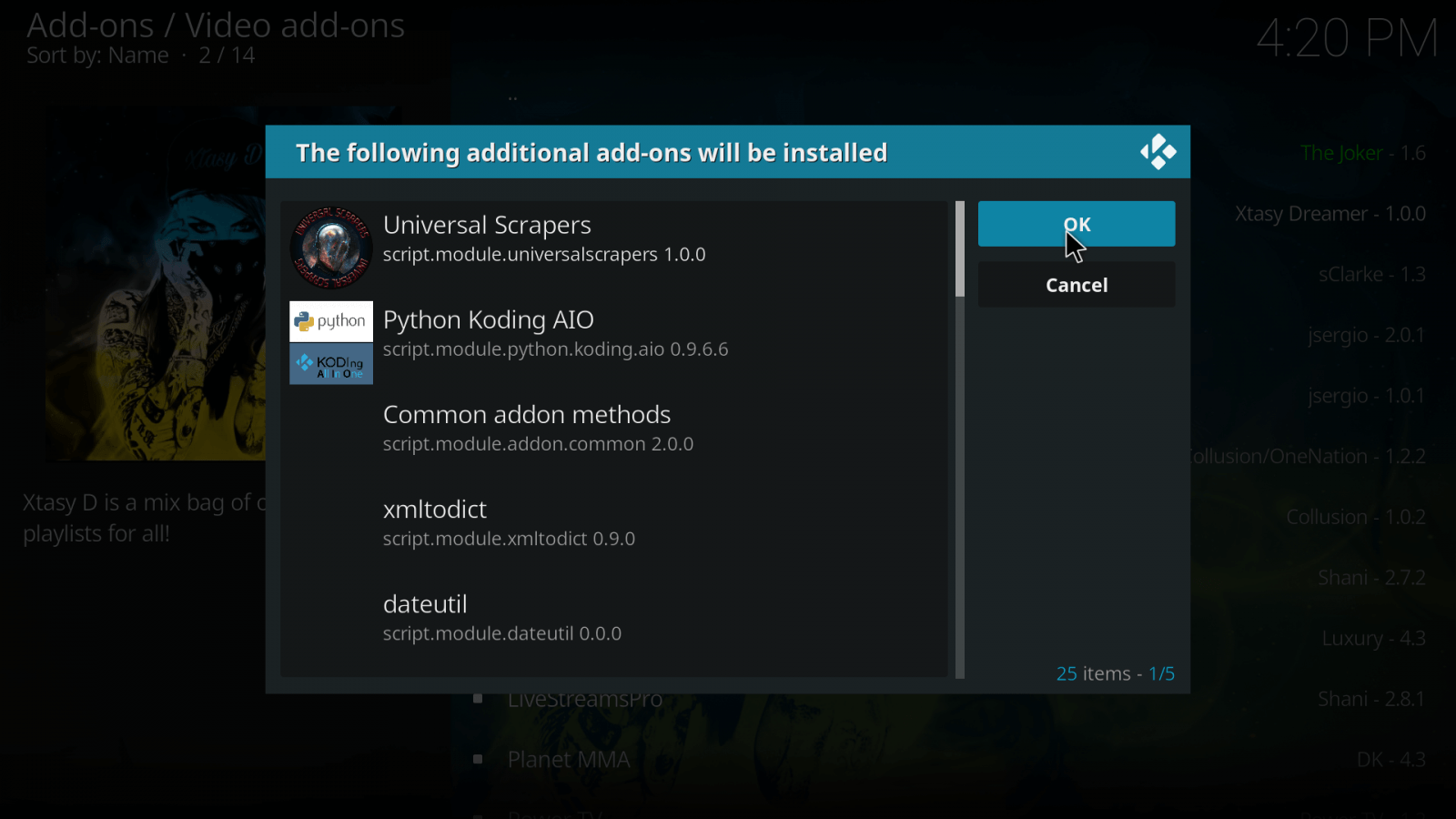Click Collusion - 1.0.2 entry

pyautogui.click(x=1356, y=518)
